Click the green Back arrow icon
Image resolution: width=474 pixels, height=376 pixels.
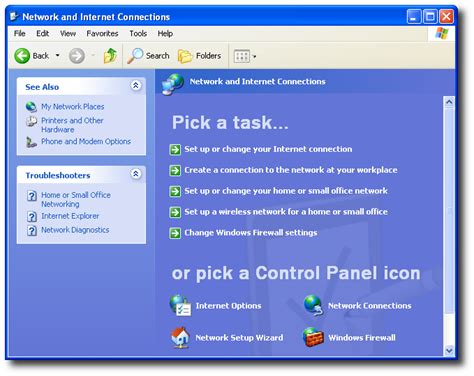coord(22,56)
